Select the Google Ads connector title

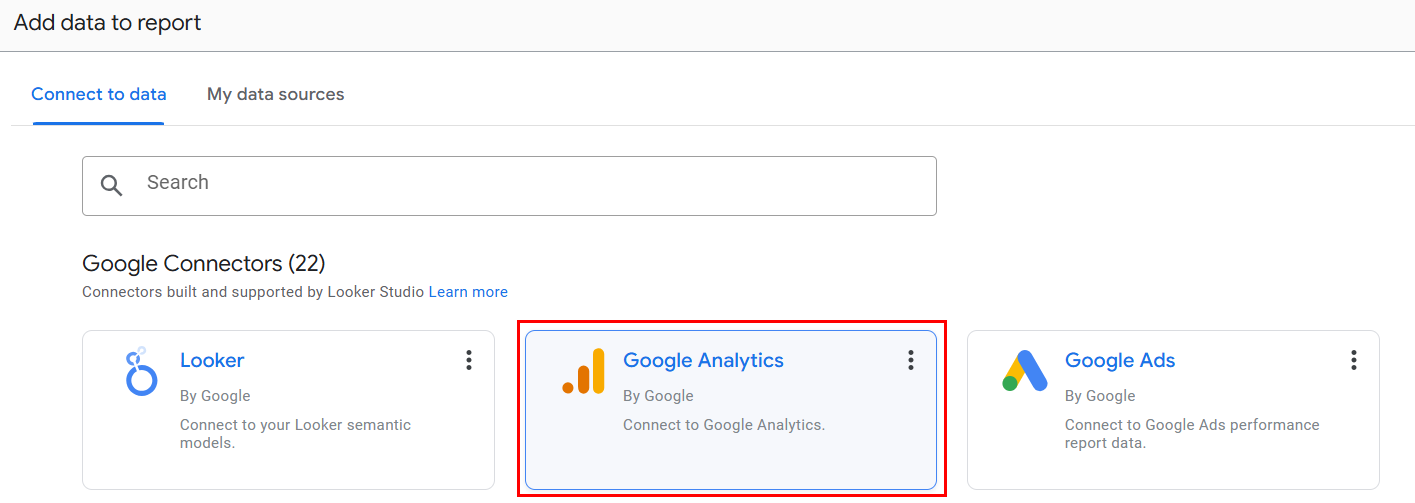click(1120, 360)
